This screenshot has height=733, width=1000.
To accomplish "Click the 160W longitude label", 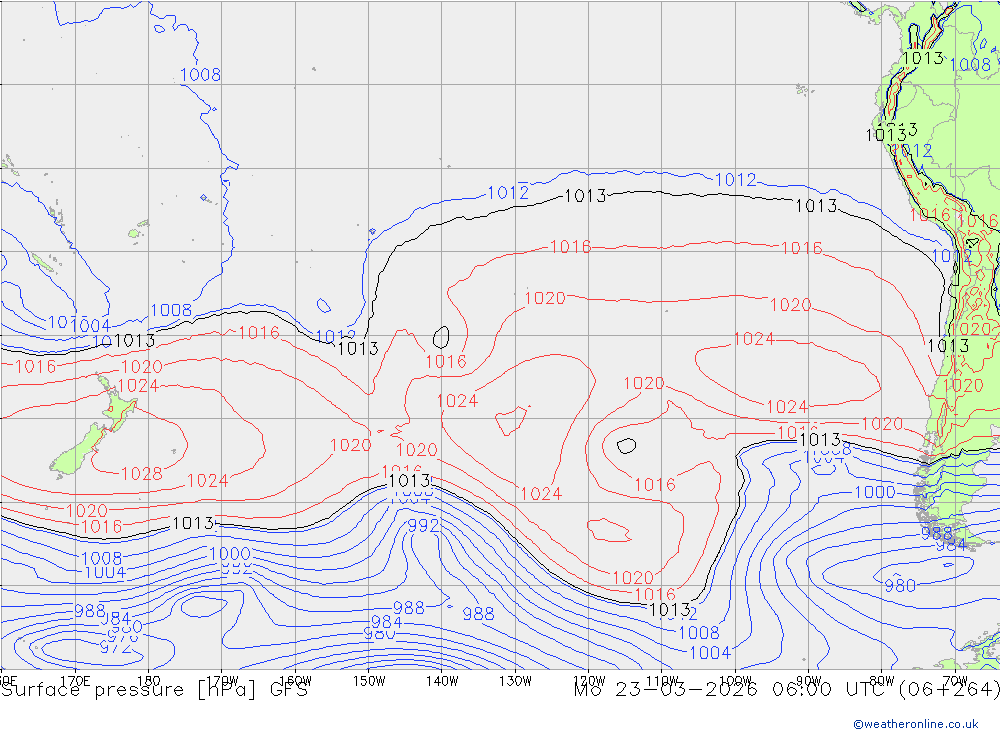I will point(295,681).
